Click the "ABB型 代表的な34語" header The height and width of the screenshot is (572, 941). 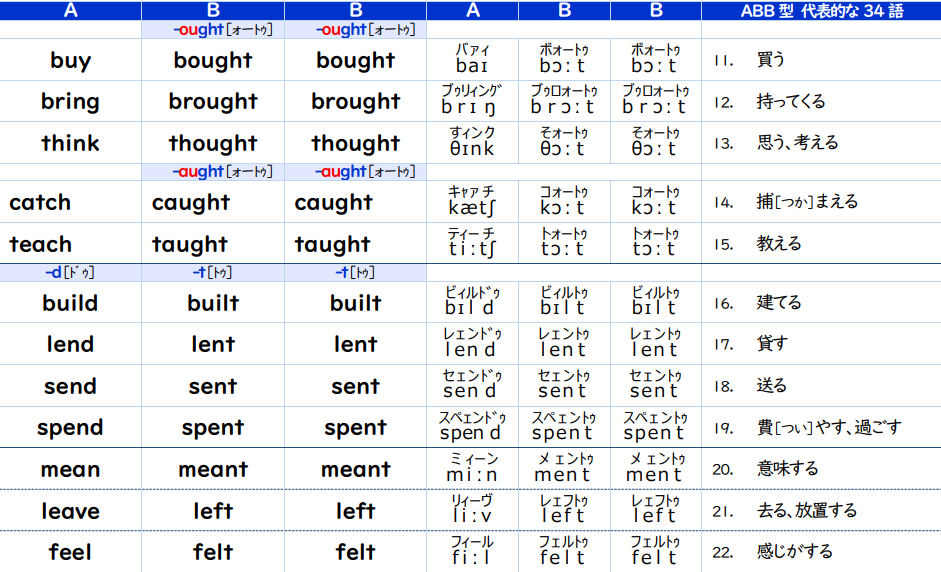coord(820,11)
